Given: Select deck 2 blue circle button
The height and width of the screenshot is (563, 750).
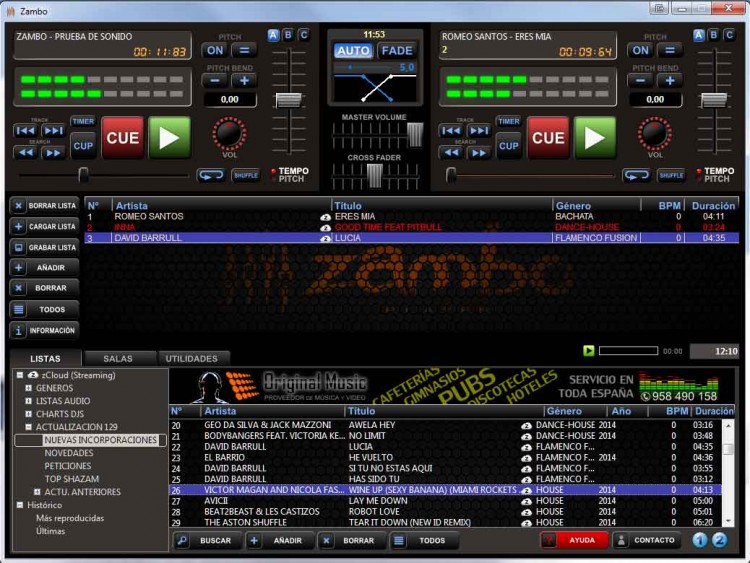Looking at the screenshot, I should click(719, 540).
